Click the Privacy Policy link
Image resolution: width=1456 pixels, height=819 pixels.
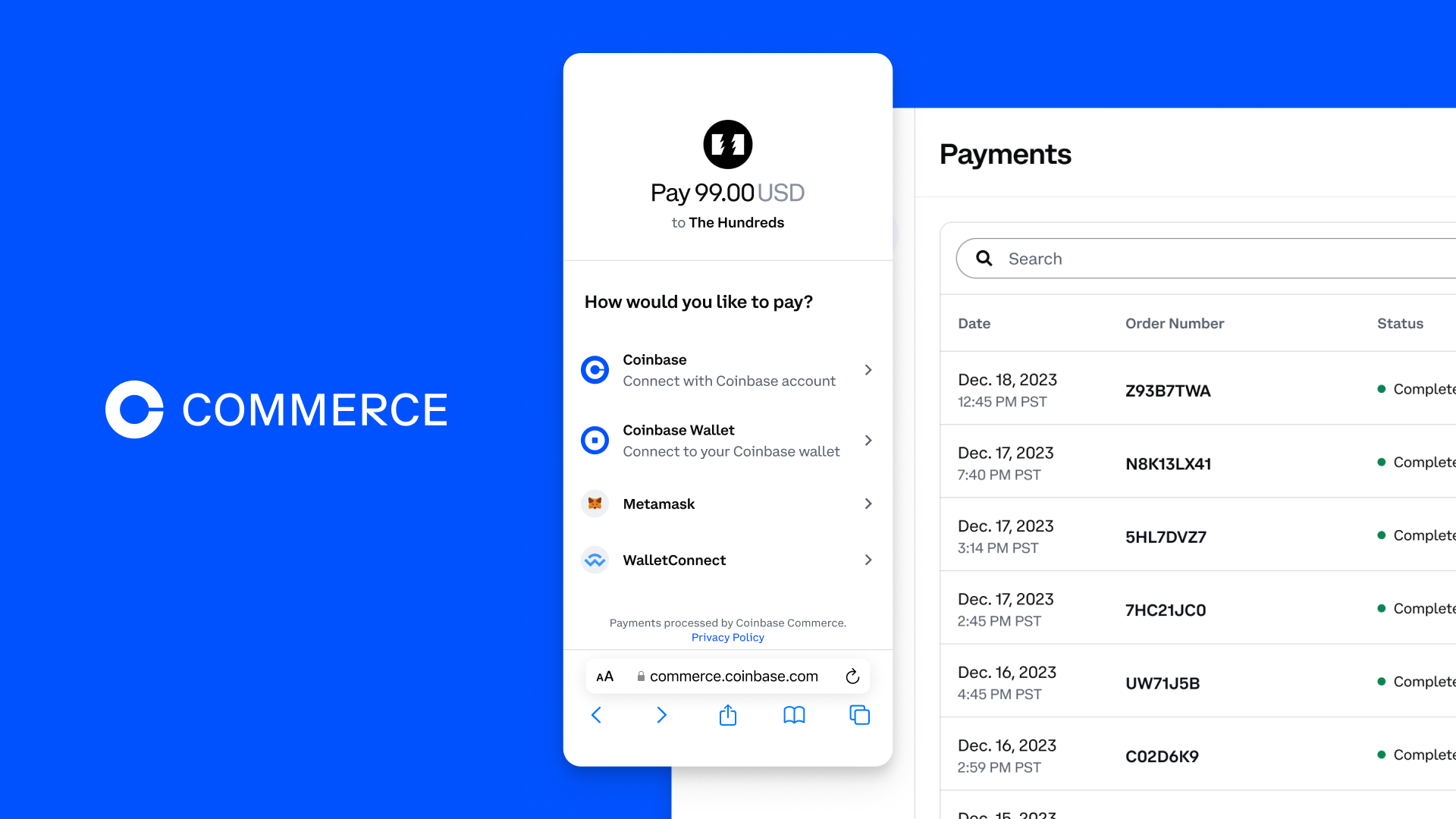[728, 637]
